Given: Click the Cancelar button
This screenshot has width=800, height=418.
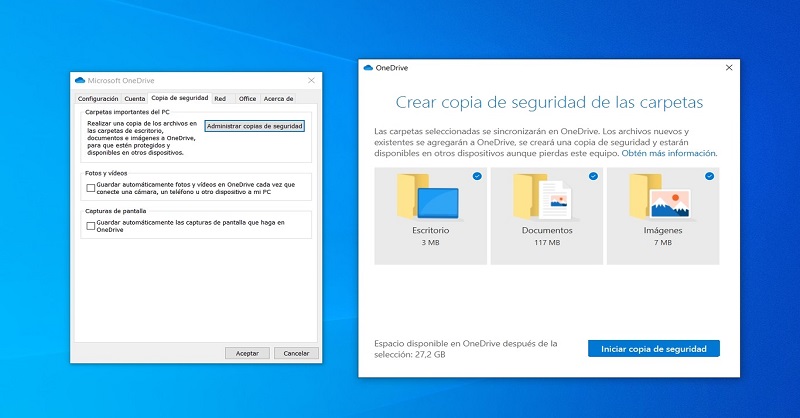Looking at the screenshot, I should 296,353.
